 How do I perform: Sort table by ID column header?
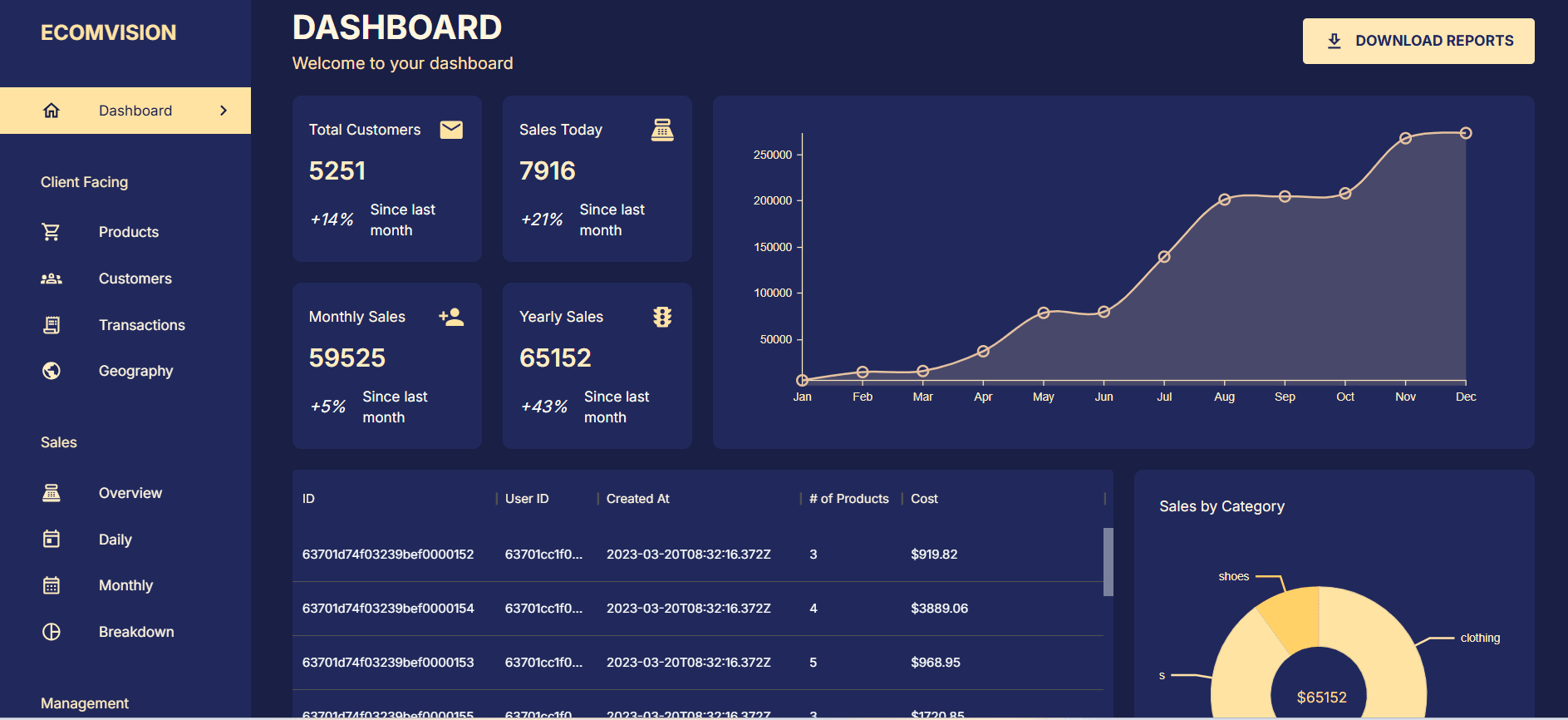pos(394,499)
